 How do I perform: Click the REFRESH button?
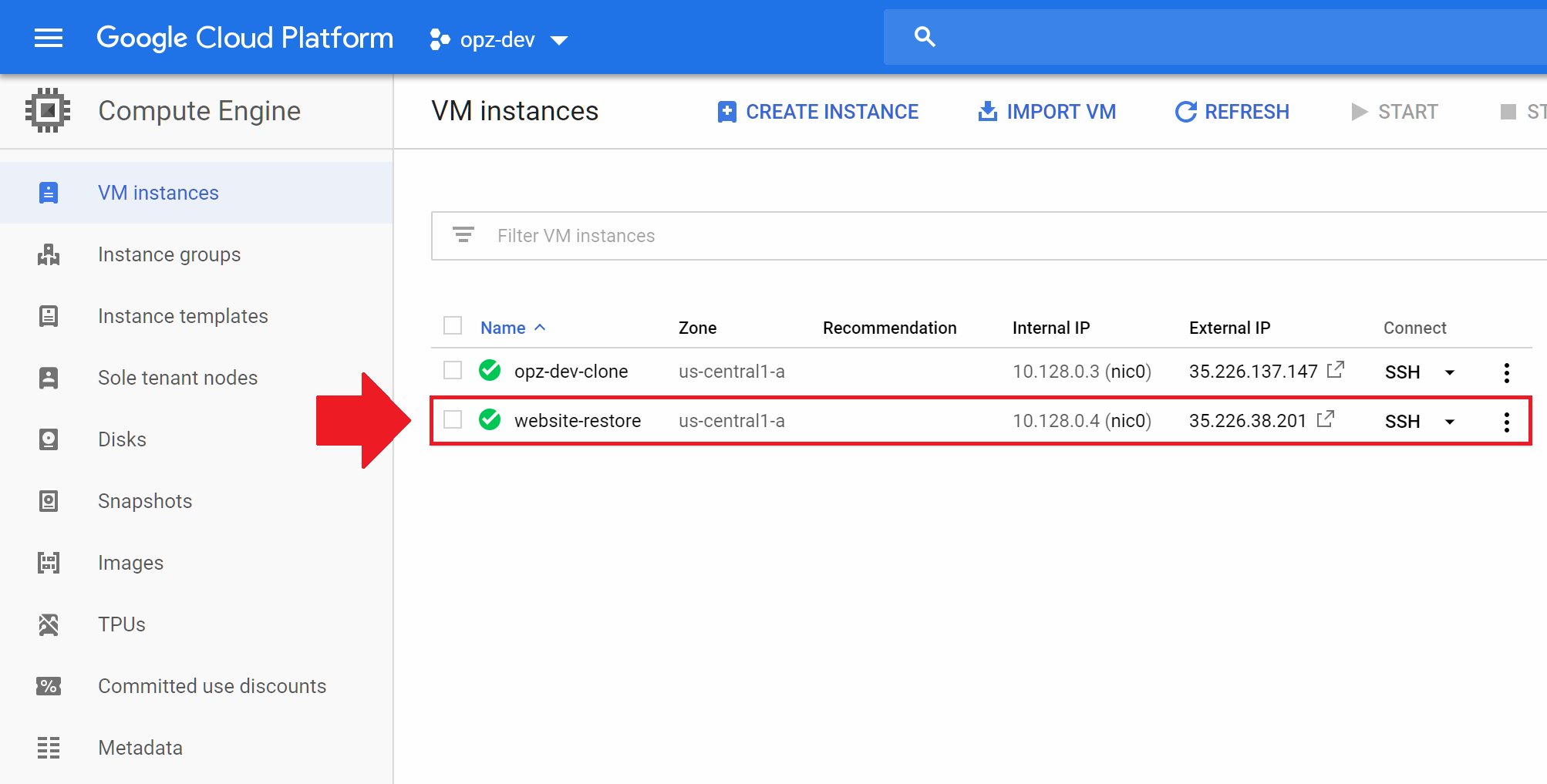(x=1232, y=112)
